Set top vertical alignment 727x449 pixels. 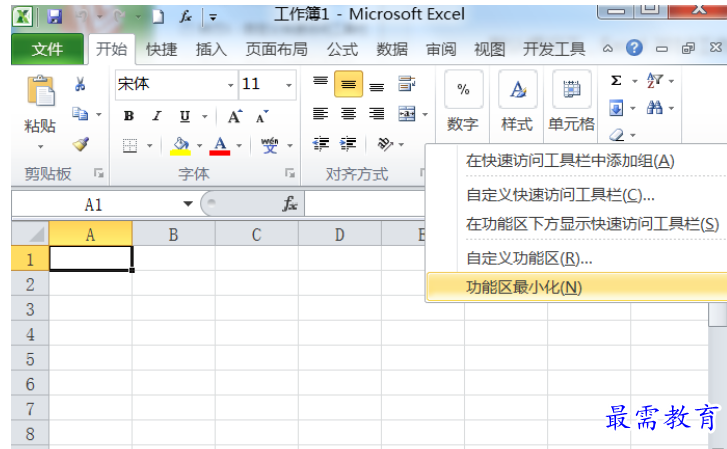[320, 82]
